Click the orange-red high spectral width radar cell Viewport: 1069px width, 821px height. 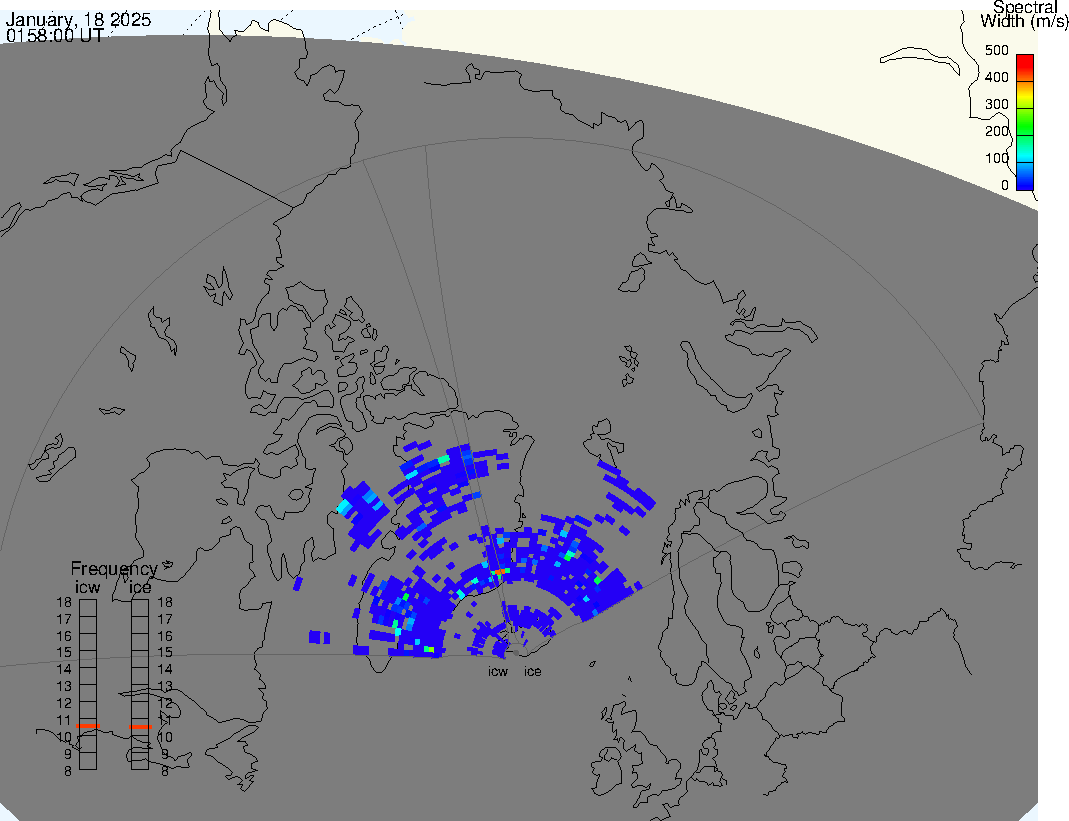(499, 571)
